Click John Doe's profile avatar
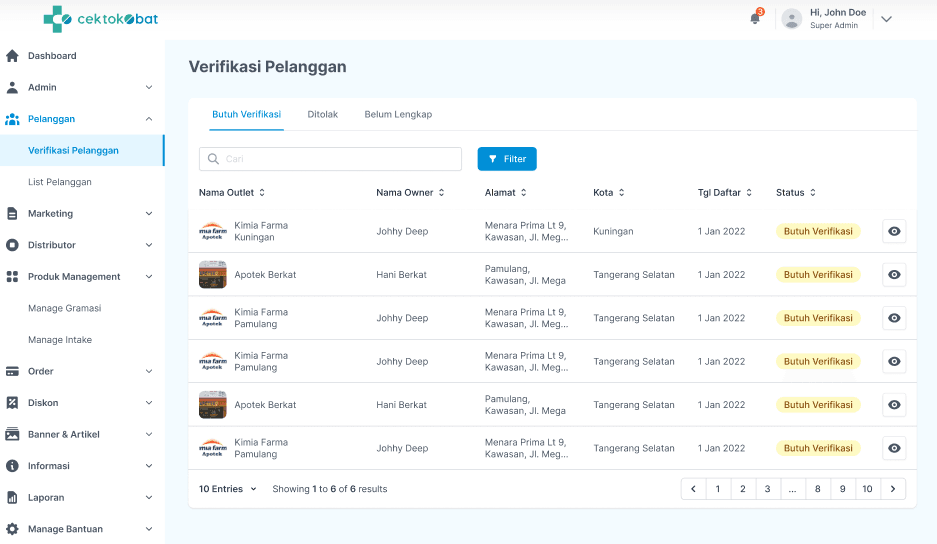The width and height of the screenshot is (937, 544). pyautogui.click(x=792, y=19)
